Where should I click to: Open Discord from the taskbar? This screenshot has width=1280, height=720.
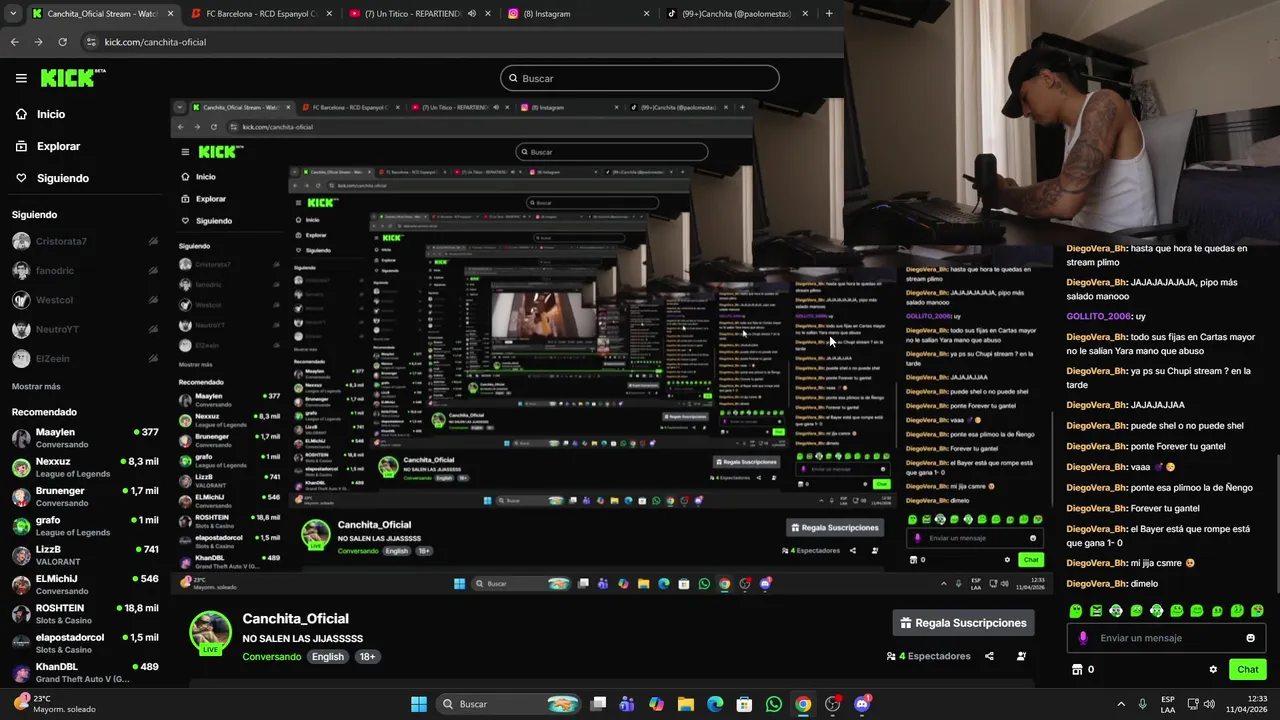(x=862, y=704)
